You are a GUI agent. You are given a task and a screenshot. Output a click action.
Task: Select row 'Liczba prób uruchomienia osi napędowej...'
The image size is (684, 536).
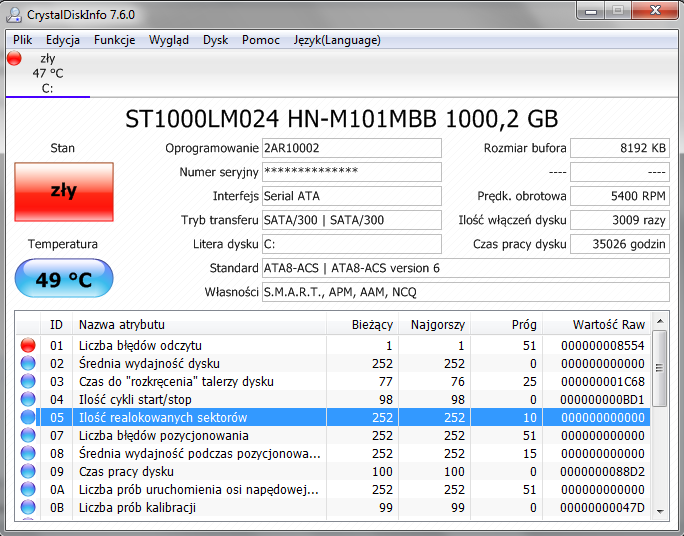pos(333,489)
